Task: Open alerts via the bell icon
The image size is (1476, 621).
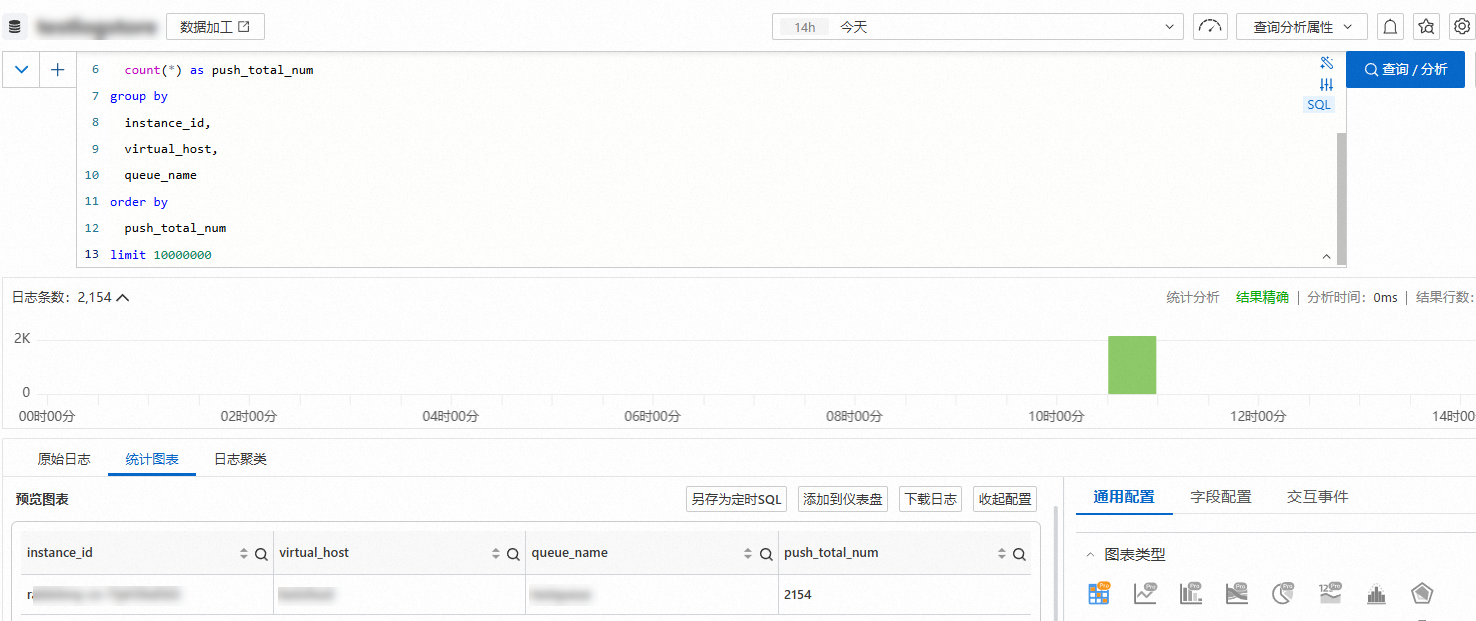Action: (1390, 27)
